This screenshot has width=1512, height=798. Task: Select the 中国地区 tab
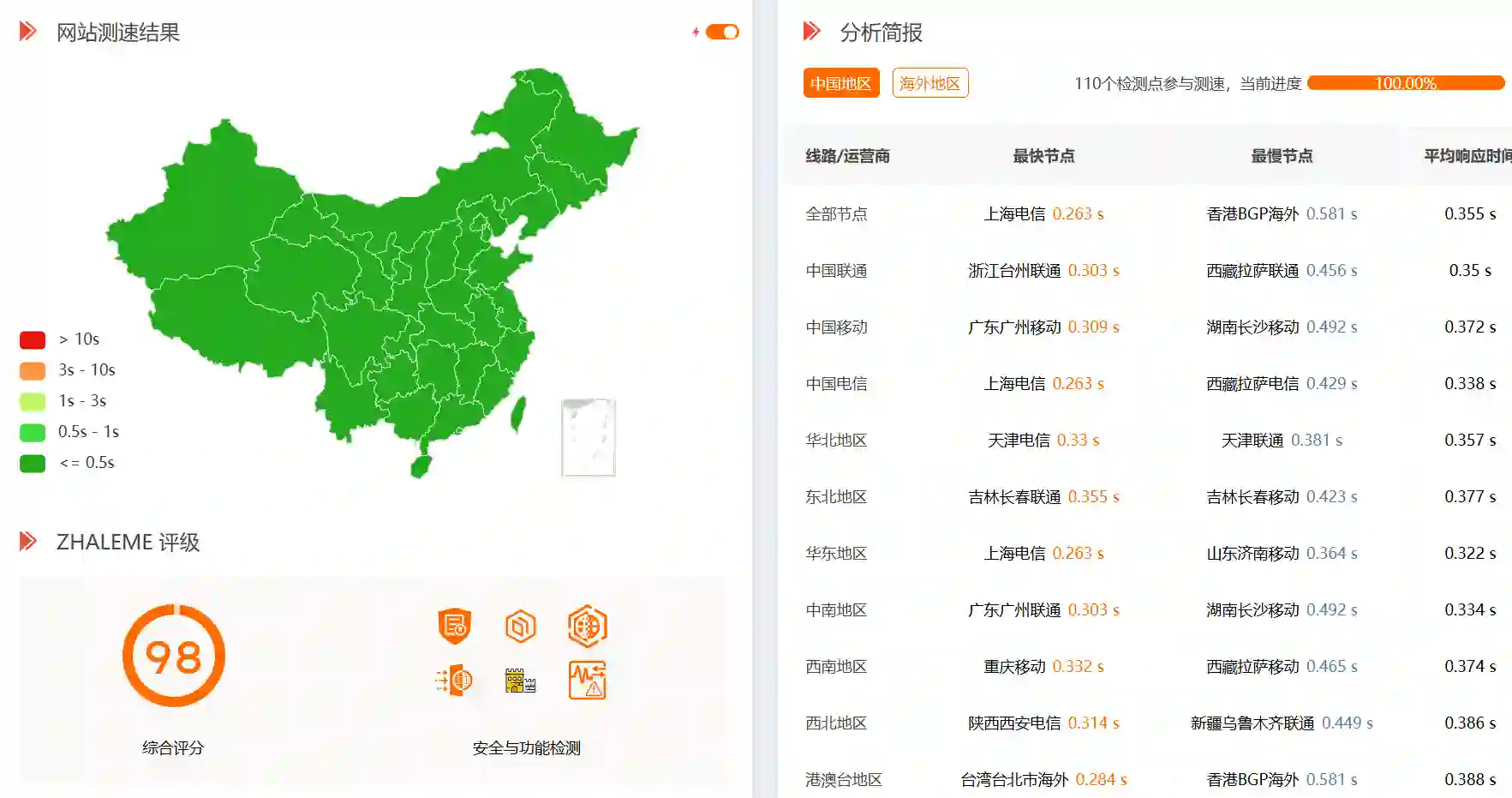[x=840, y=82]
